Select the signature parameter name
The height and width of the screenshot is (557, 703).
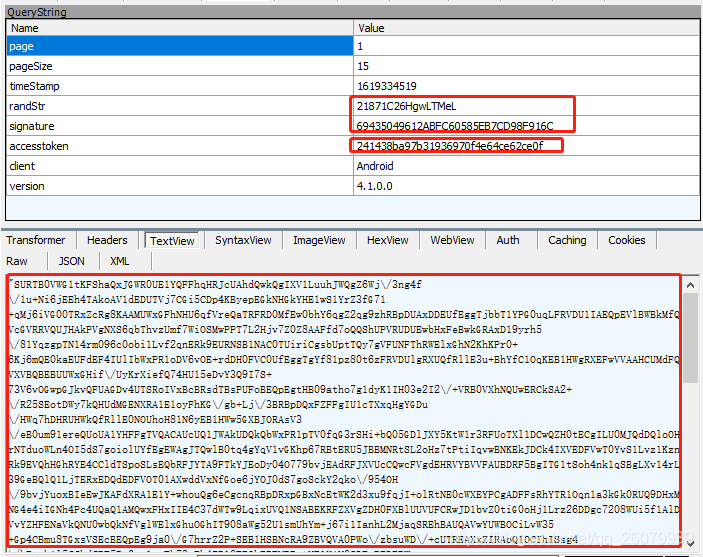click(x=31, y=126)
